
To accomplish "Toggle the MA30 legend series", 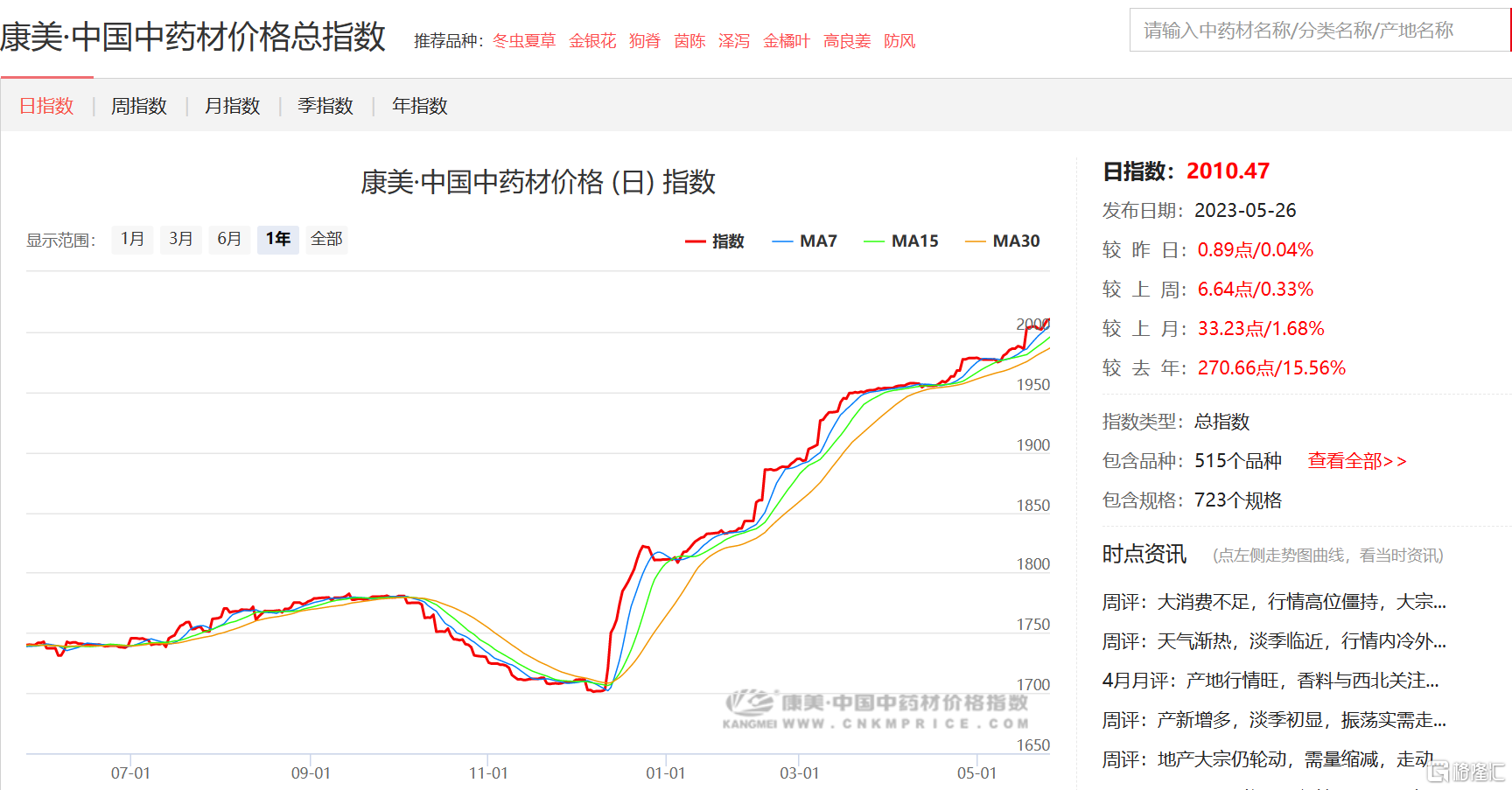I will click(x=1003, y=241).
